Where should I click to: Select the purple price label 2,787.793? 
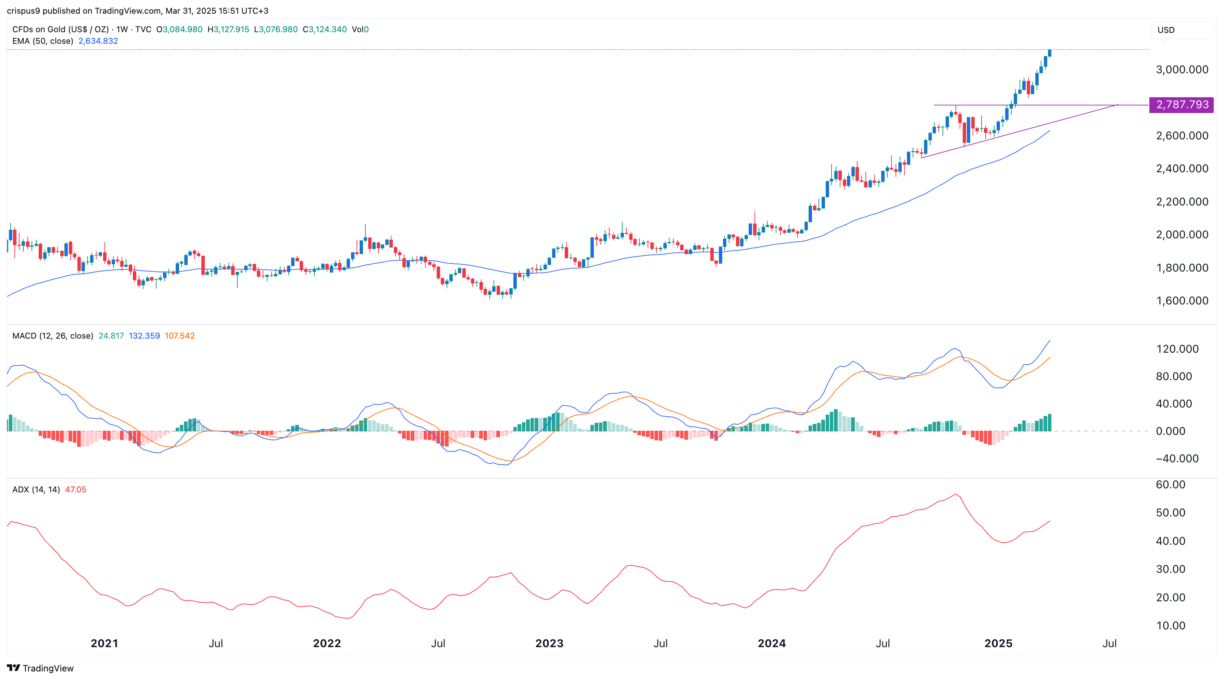[1181, 103]
